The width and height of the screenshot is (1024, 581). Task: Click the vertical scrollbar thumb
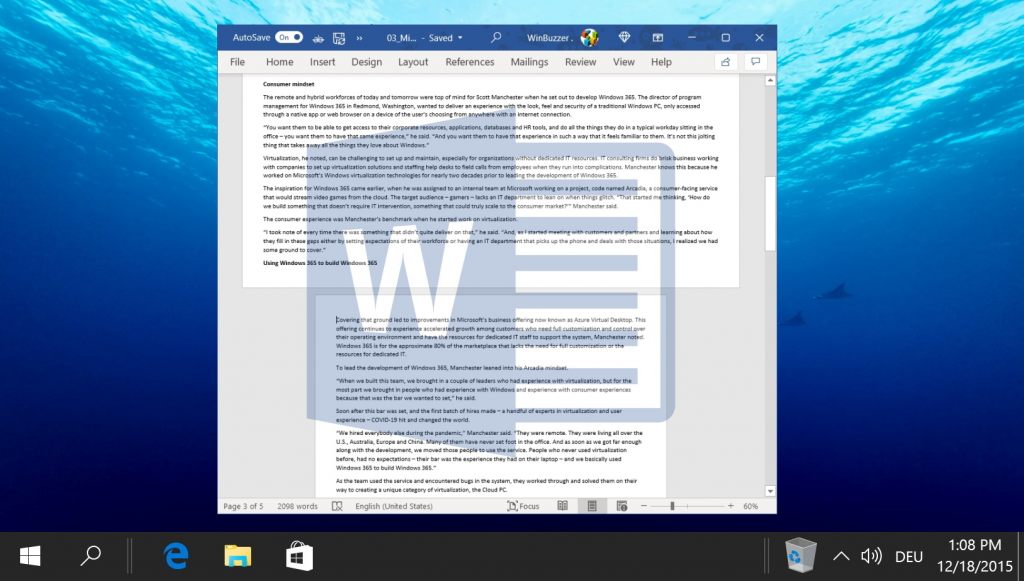[770, 213]
